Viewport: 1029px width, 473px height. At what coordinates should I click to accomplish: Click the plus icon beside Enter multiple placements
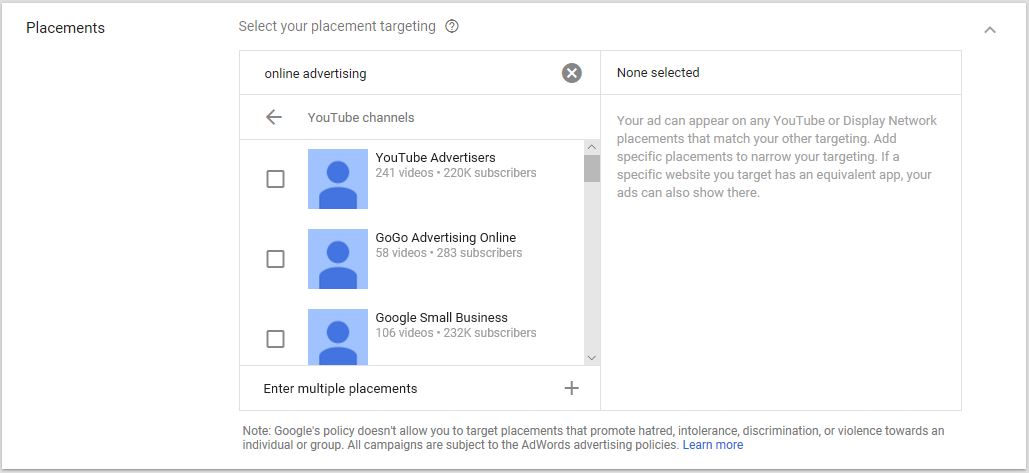pos(572,388)
